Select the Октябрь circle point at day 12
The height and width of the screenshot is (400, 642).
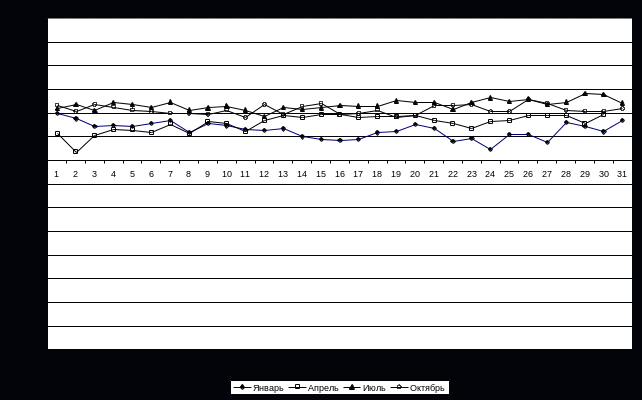pos(264,104)
